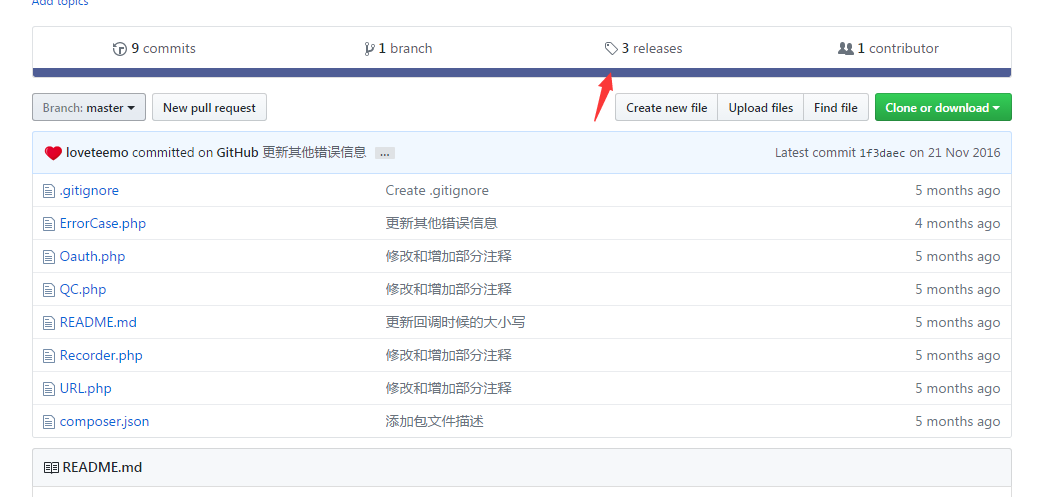The width and height of the screenshot is (1049, 497).
Task: Open latest commit hash 1f3daec
Action: pyautogui.click(x=882, y=154)
